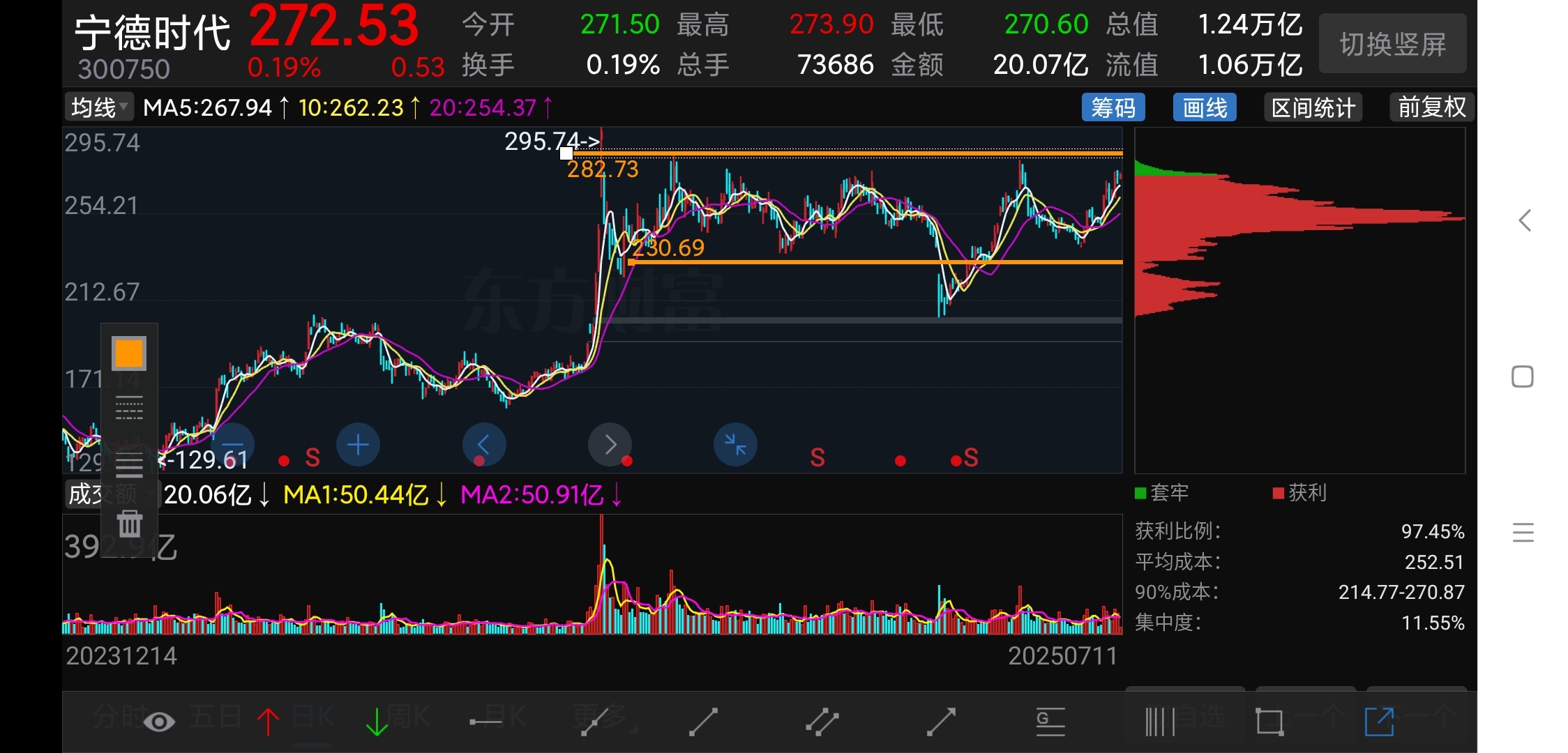1568x753 pixels.
Task: Tap the system home square button
Action: coord(1523,376)
